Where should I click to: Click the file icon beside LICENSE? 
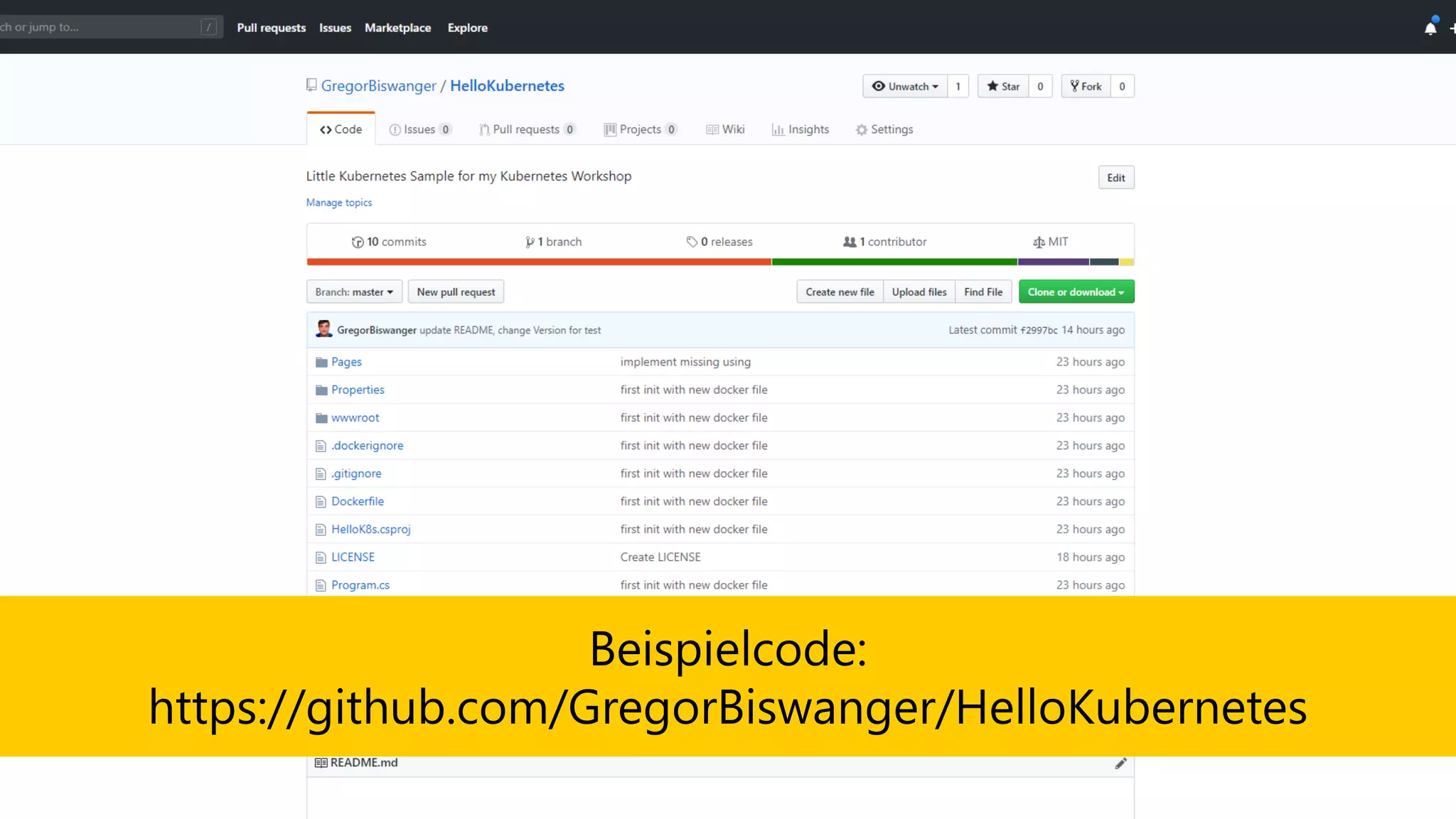pyautogui.click(x=321, y=557)
